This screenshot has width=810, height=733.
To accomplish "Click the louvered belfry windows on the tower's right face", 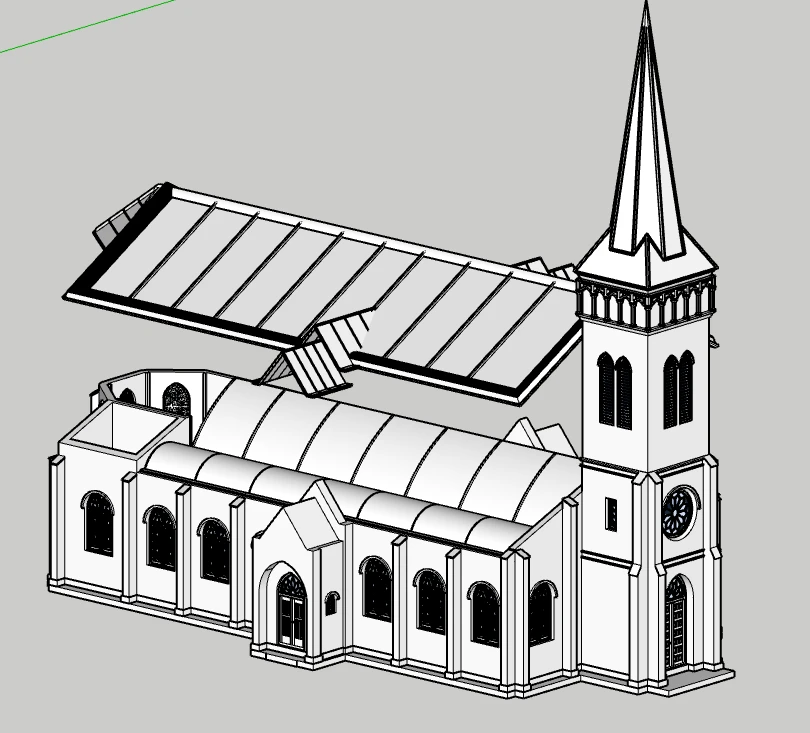I will pos(678,389).
